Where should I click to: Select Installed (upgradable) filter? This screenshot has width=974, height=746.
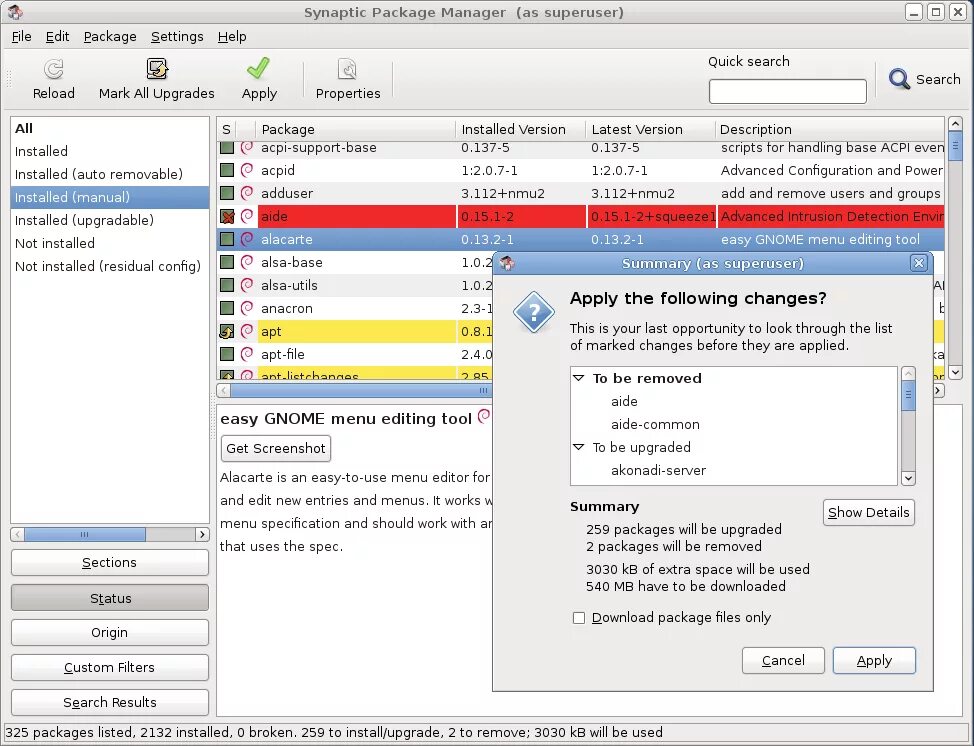click(110, 221)
